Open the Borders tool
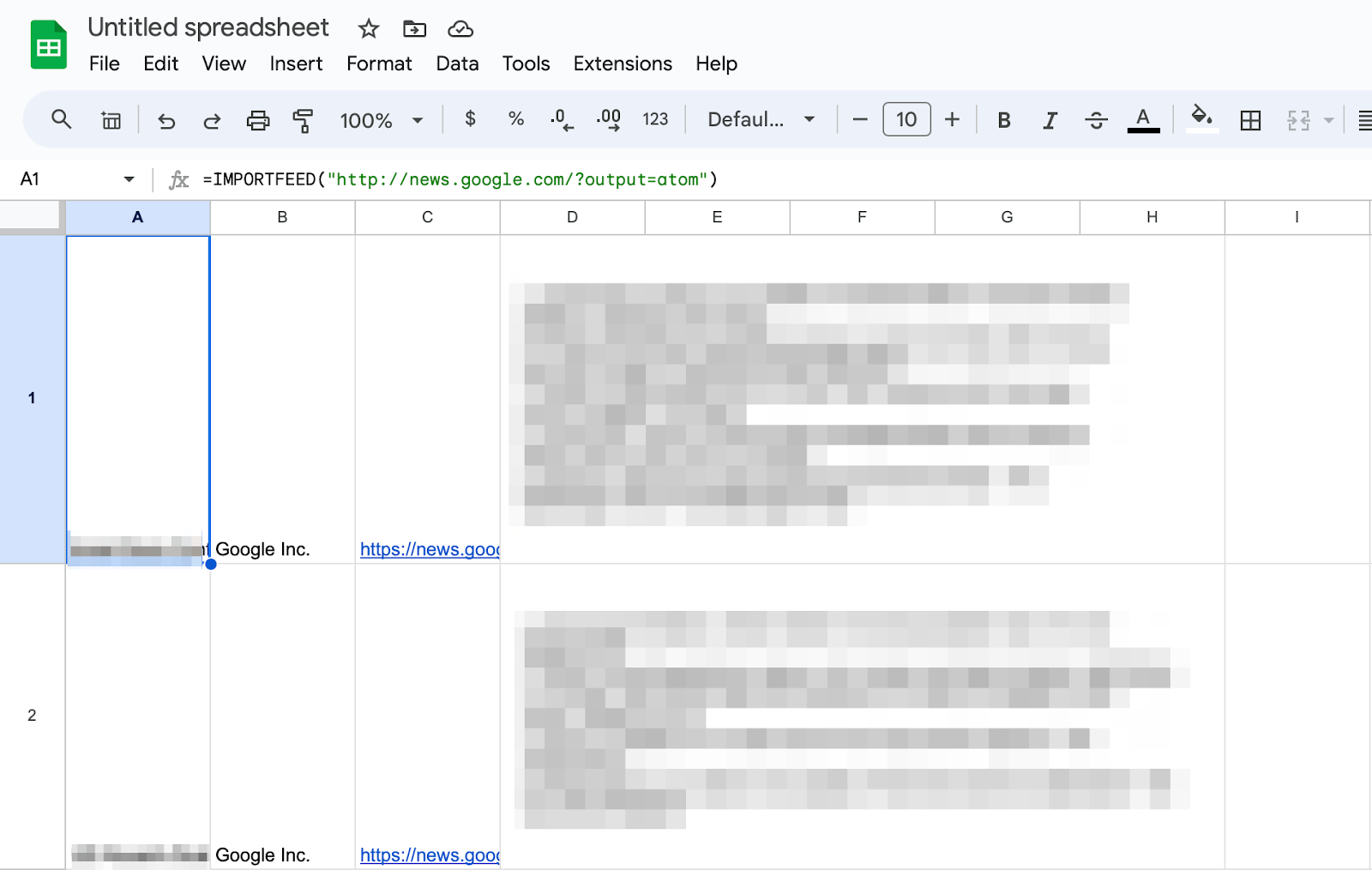The image size is (1372, 870). (1250, 120)
